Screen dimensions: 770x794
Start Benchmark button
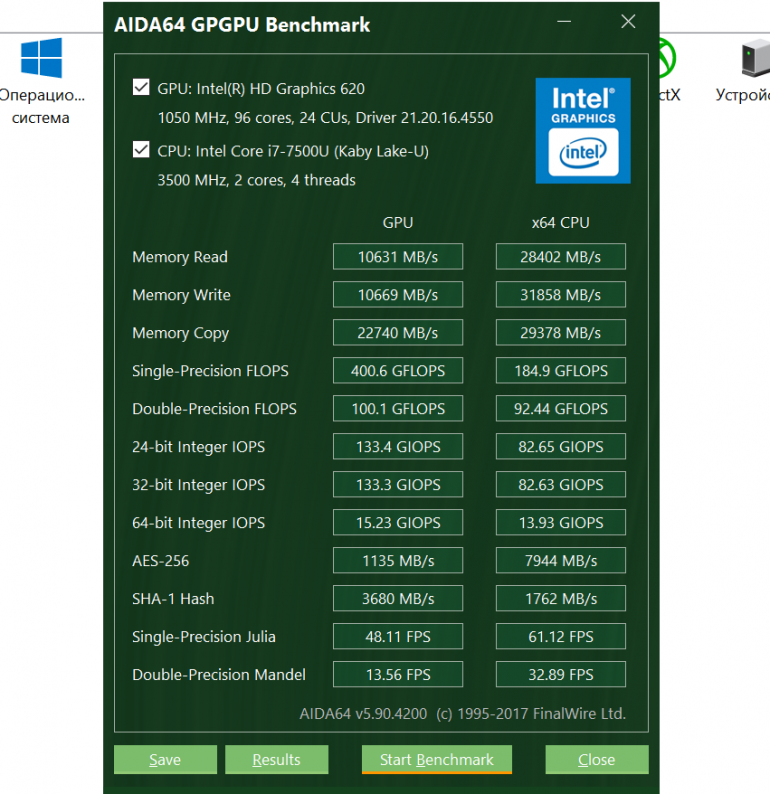click(x=436, y=760)
